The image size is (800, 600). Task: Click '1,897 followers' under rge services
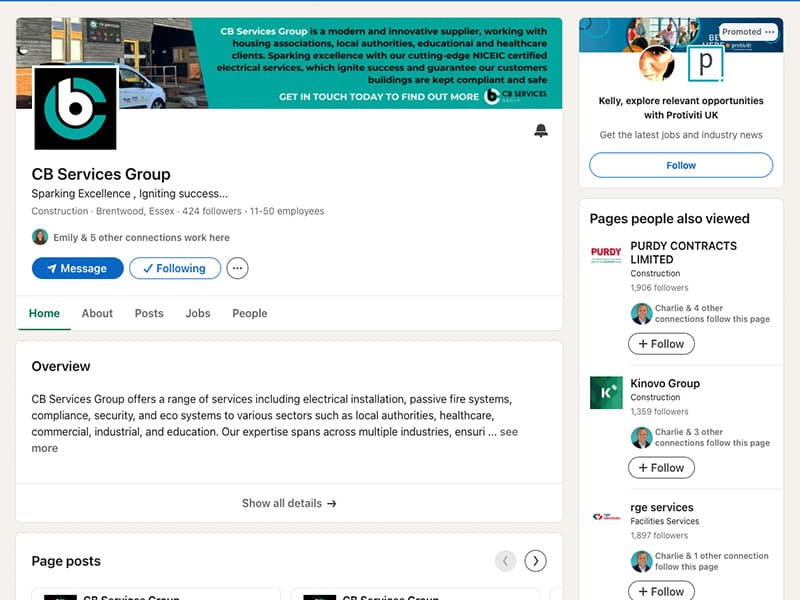[659, 536]
